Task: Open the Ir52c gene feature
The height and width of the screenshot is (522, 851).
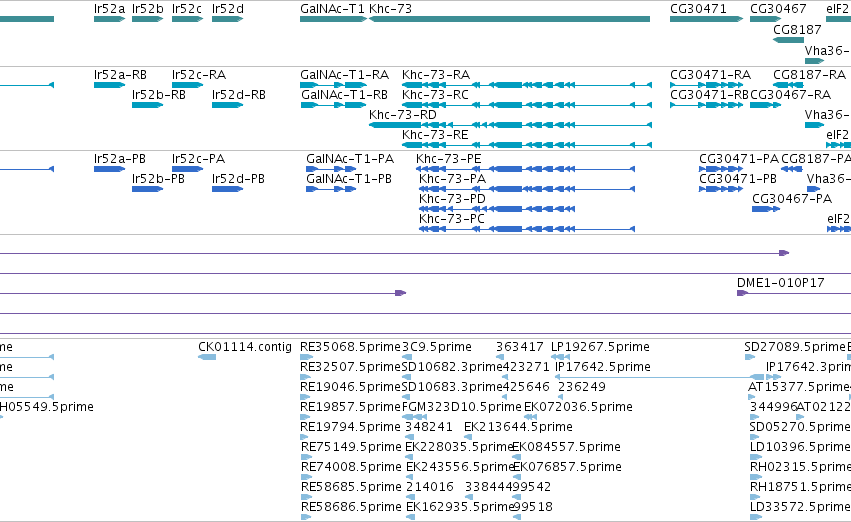Action: (x=187, y=19)
